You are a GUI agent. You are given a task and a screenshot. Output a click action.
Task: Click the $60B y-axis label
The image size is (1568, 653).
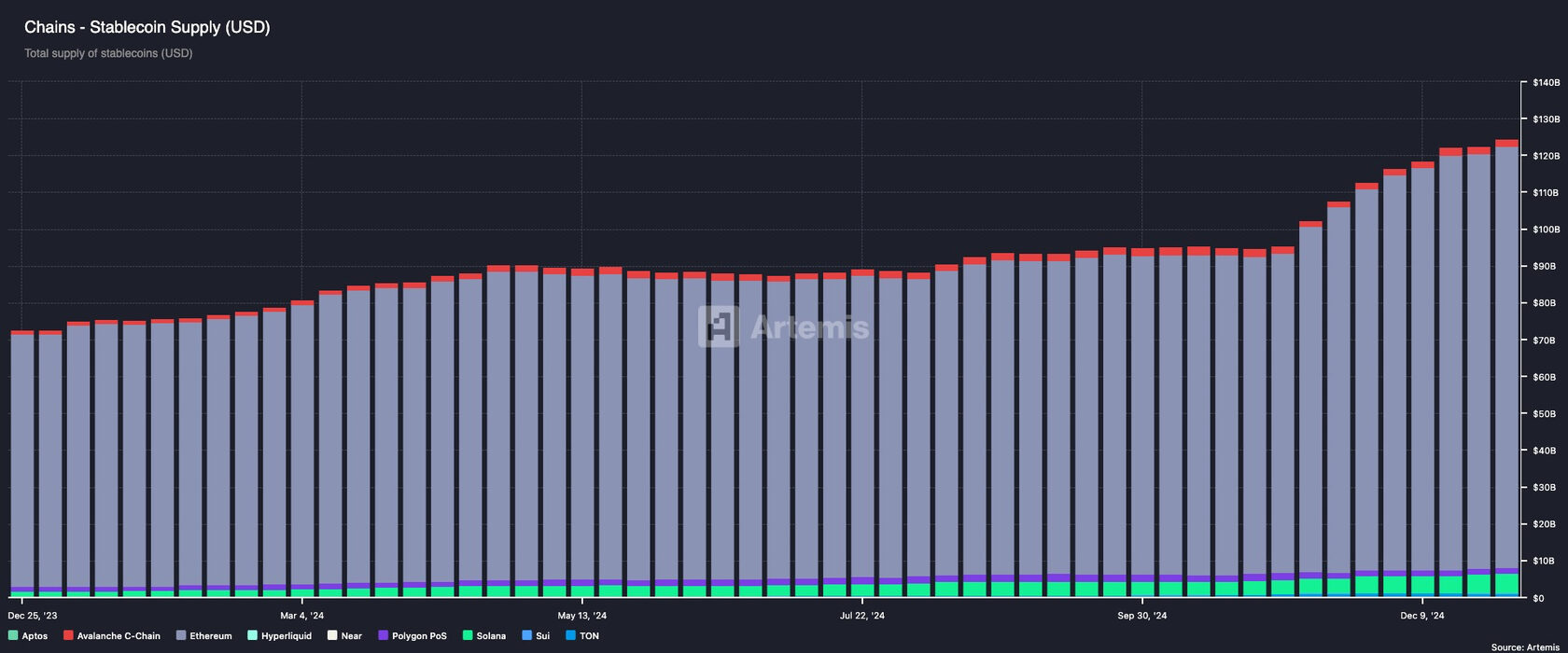tap(1544, 377)
